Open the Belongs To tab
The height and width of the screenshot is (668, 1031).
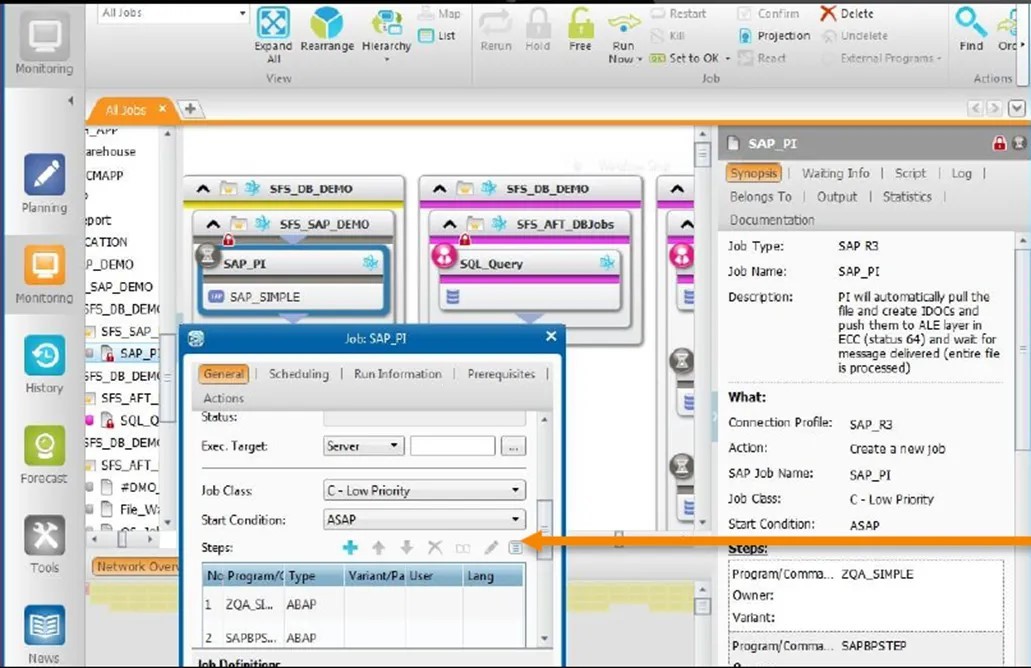760,197
